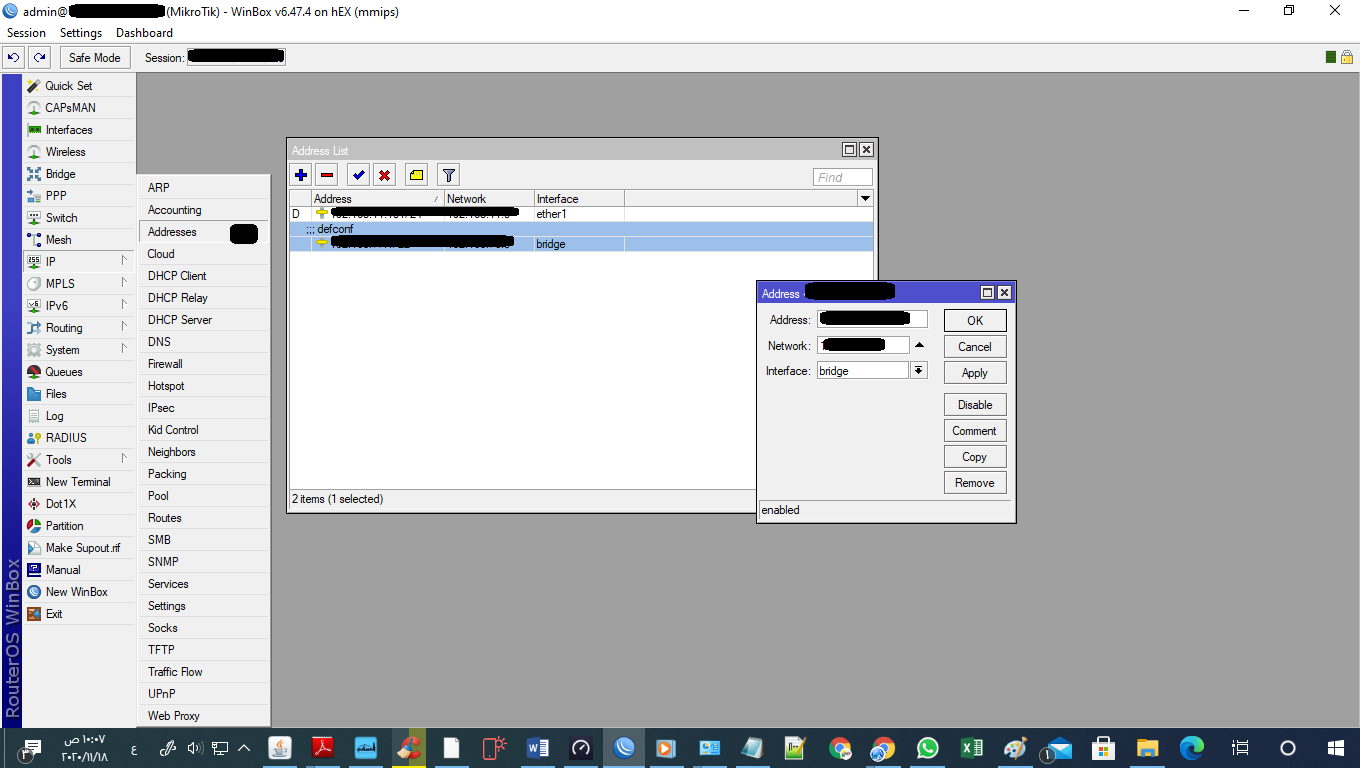Click Apply in the Address dialog
The width and height of the screenshot is (1360, 768).
pos(975,373)
